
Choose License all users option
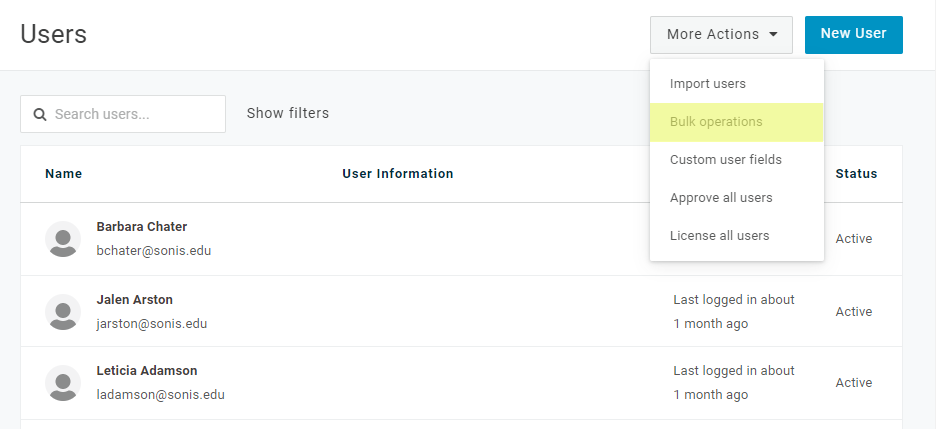tap(719, 236)
